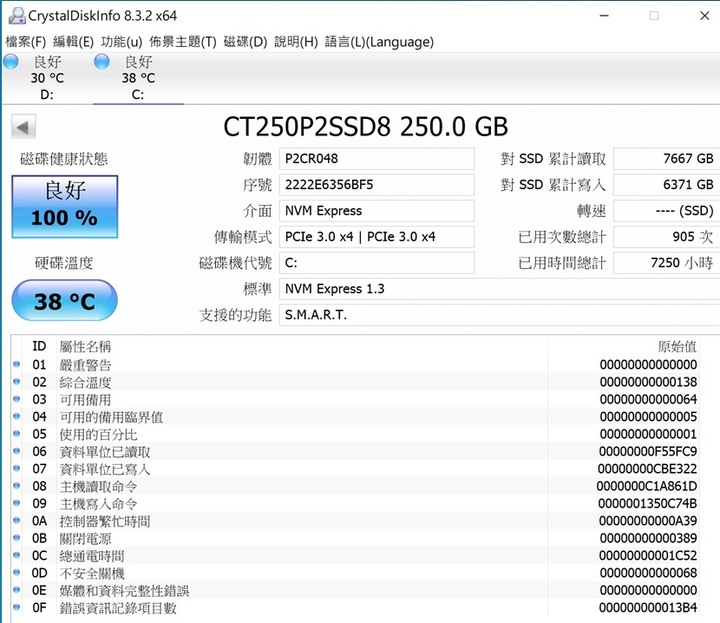Click the status dot for attribute 05
The image size is (720, 623).
pos(17,434)
